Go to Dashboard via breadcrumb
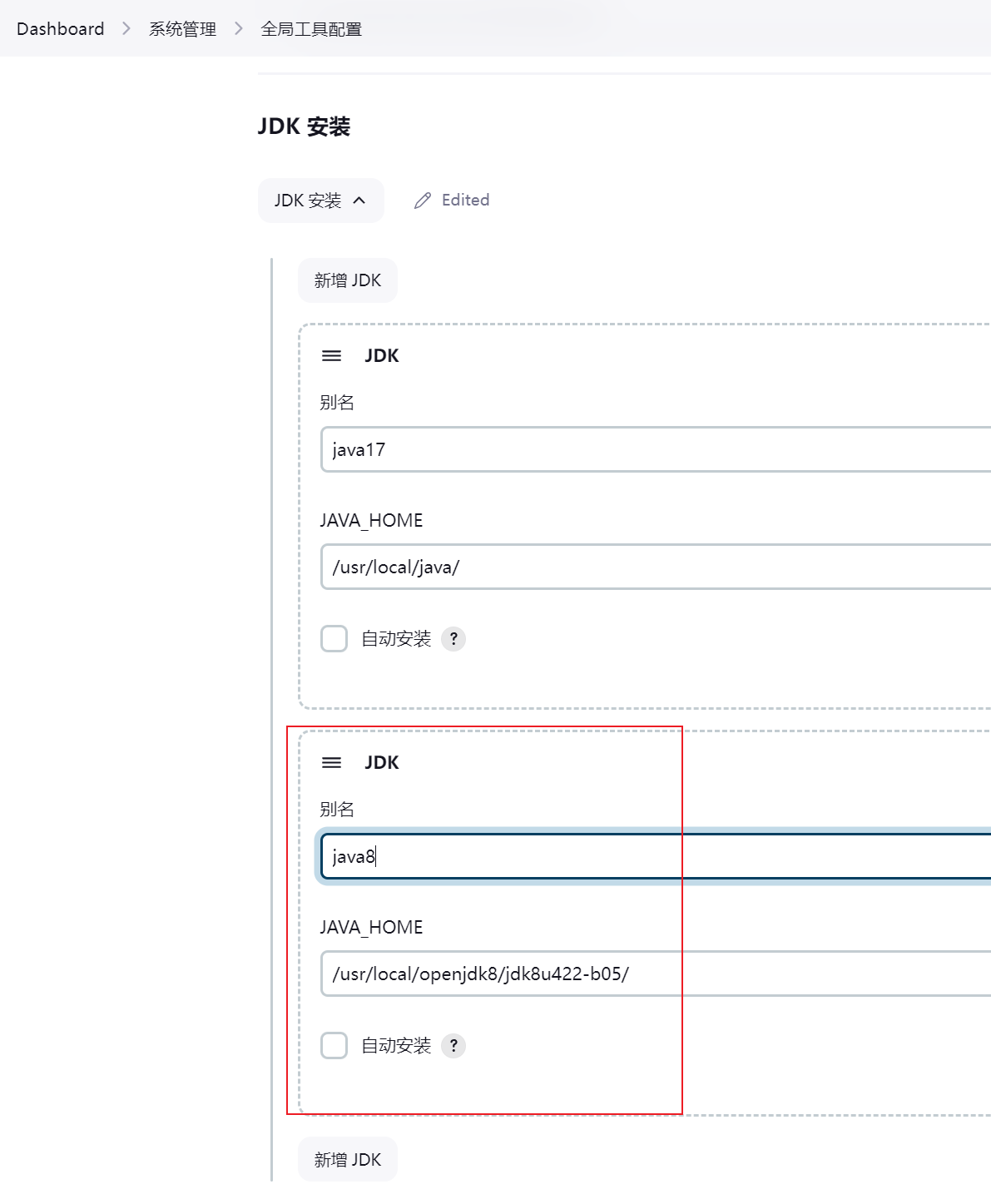The height and width of the screenshot is (1204, 991). pyautogui.click(x=60, y=29)
